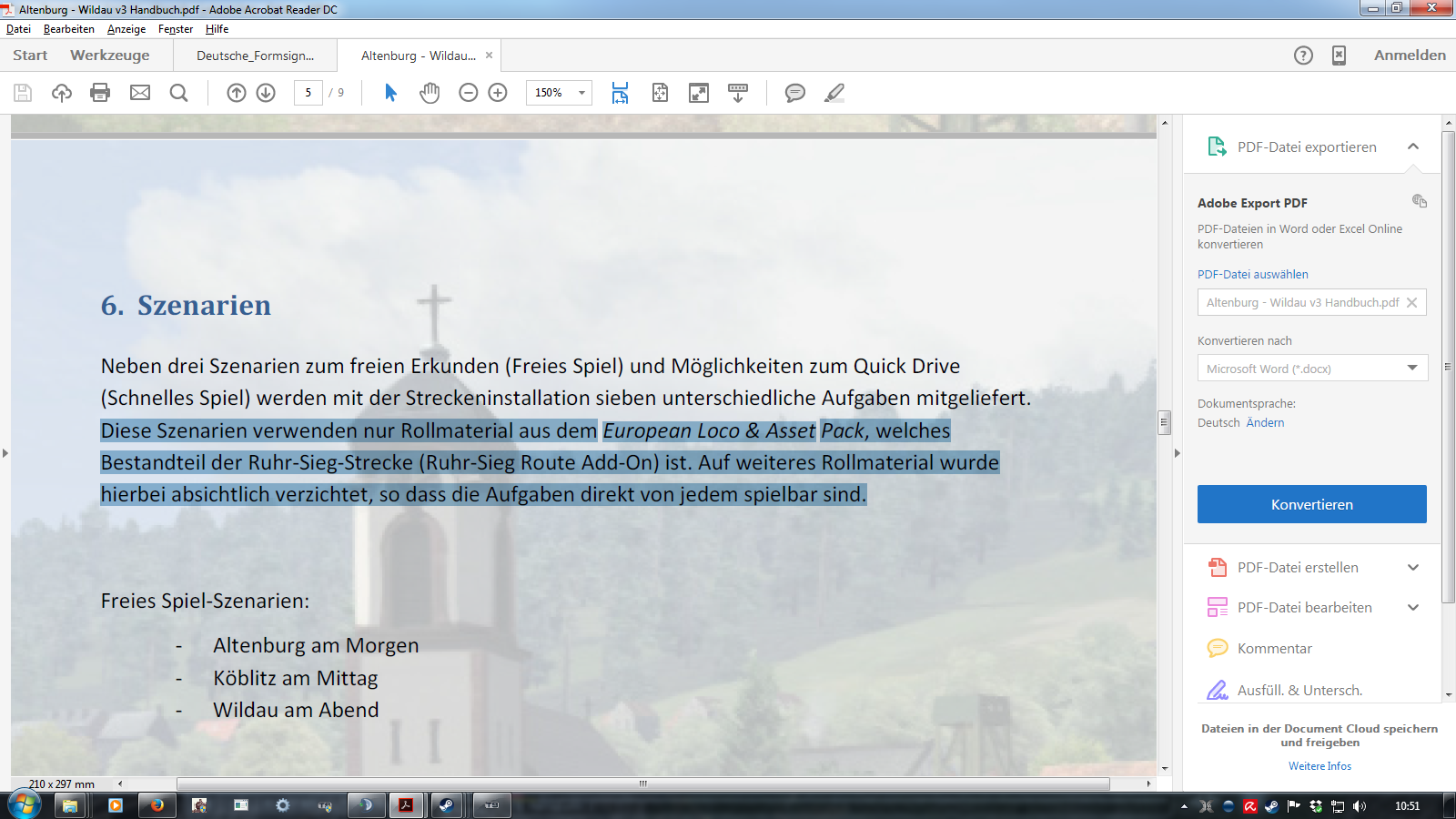This screenshot has height=819, width=1456.
Task: Open the Find text magnifier
Action: pyautogui.click(x=179, y=93)
